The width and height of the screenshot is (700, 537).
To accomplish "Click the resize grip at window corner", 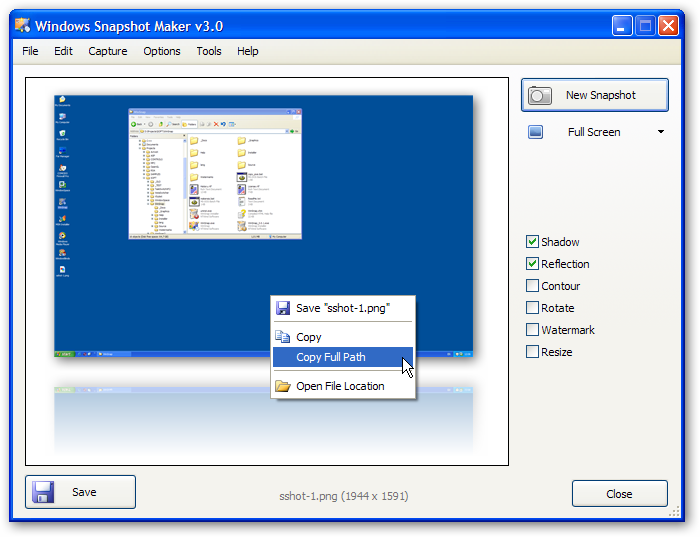I will pyautogui.click(x=675, y=512).
